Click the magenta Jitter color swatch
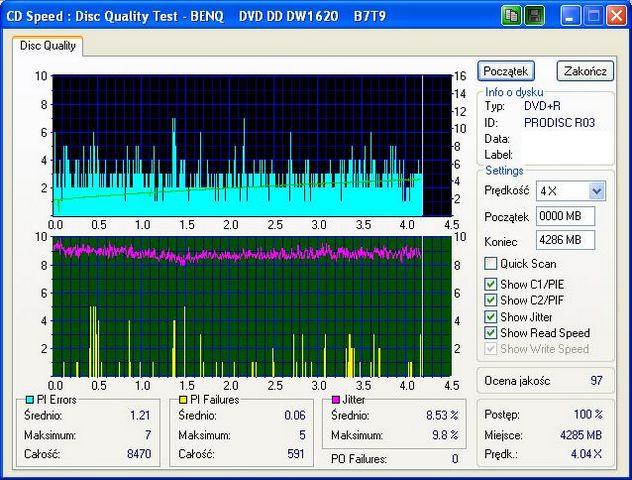 [335, 400]
